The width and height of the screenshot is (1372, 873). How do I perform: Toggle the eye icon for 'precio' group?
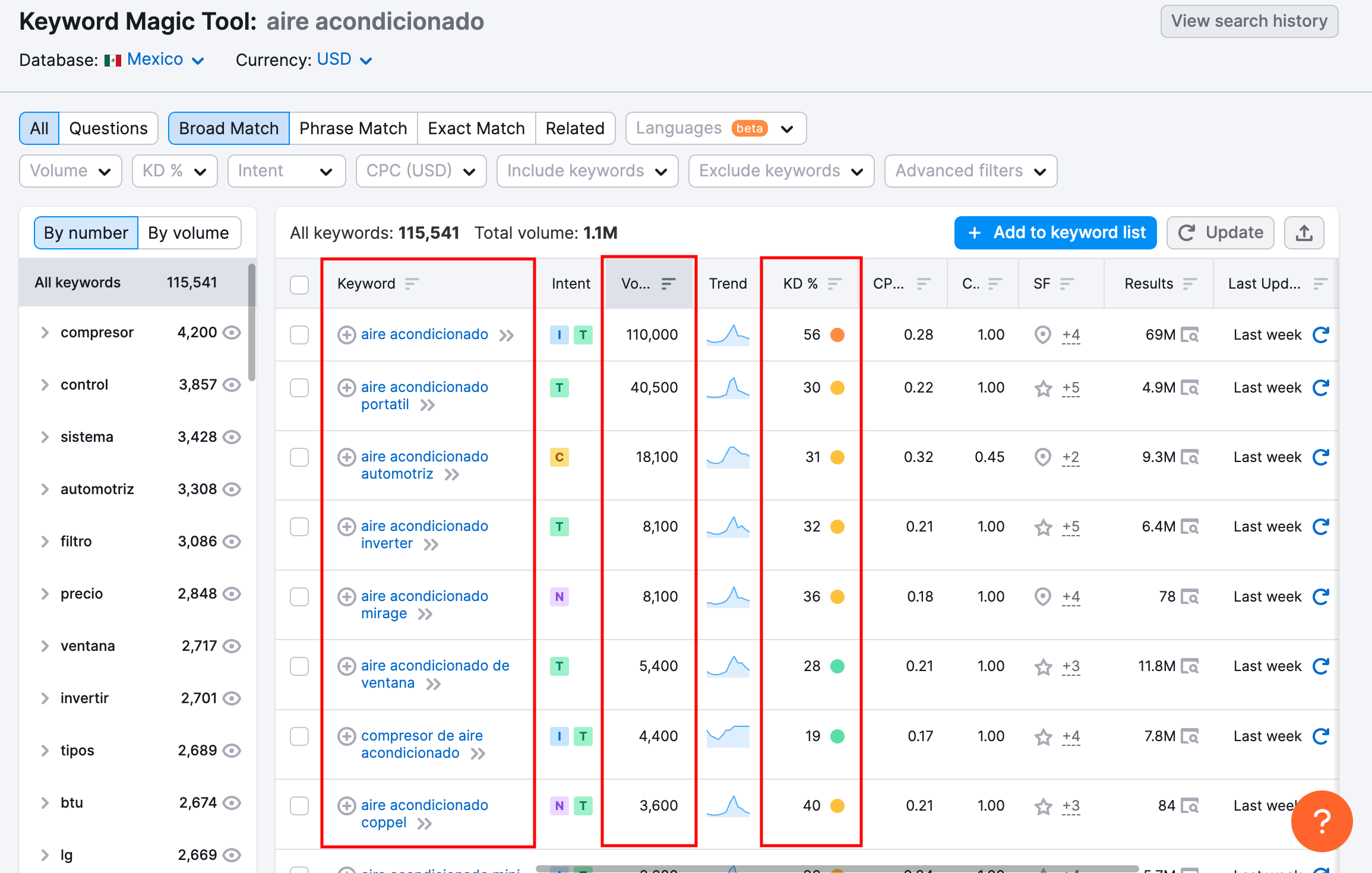pos(232,594)
